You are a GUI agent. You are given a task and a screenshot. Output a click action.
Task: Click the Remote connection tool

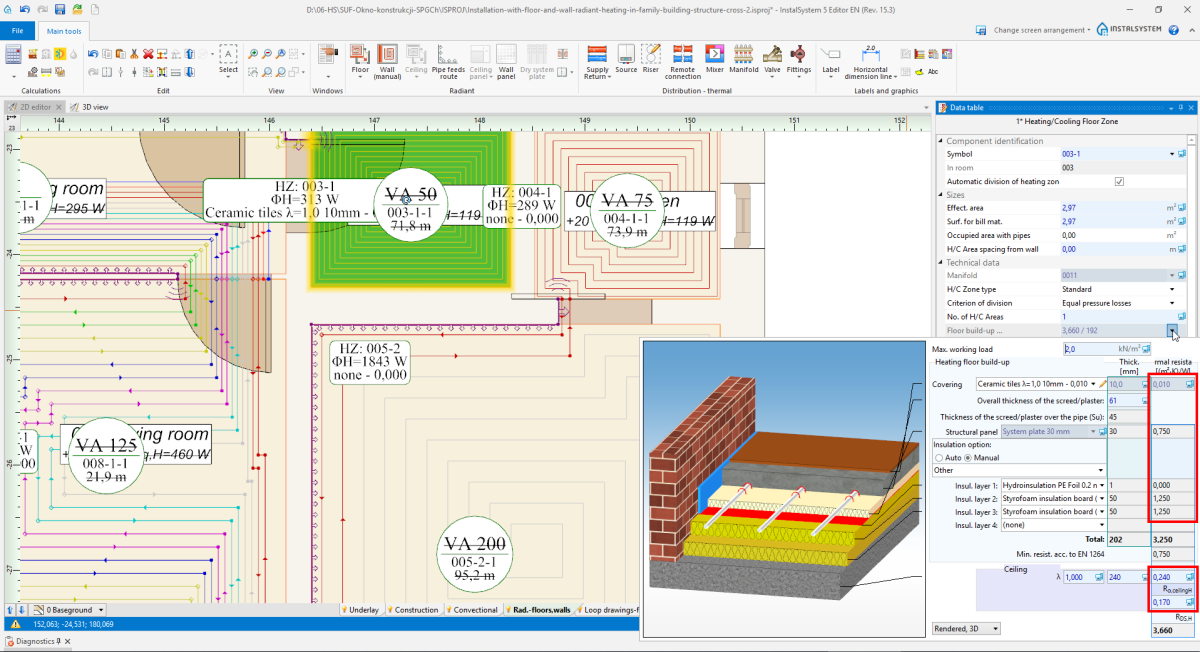tap(683, 58)
